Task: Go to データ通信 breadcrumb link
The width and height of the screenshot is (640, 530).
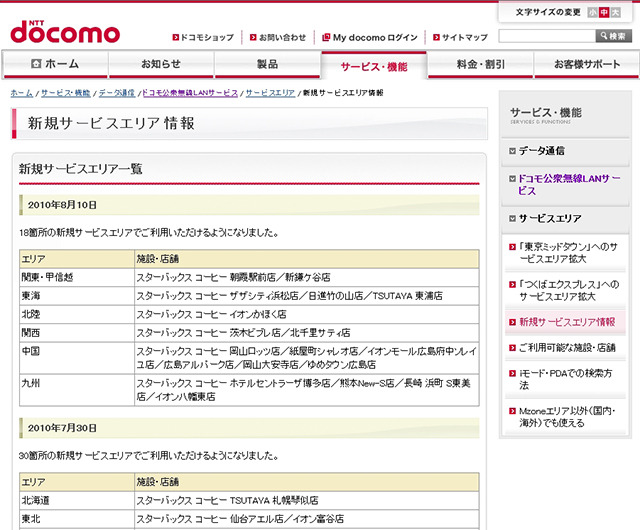Action: [x=117, y=93]
